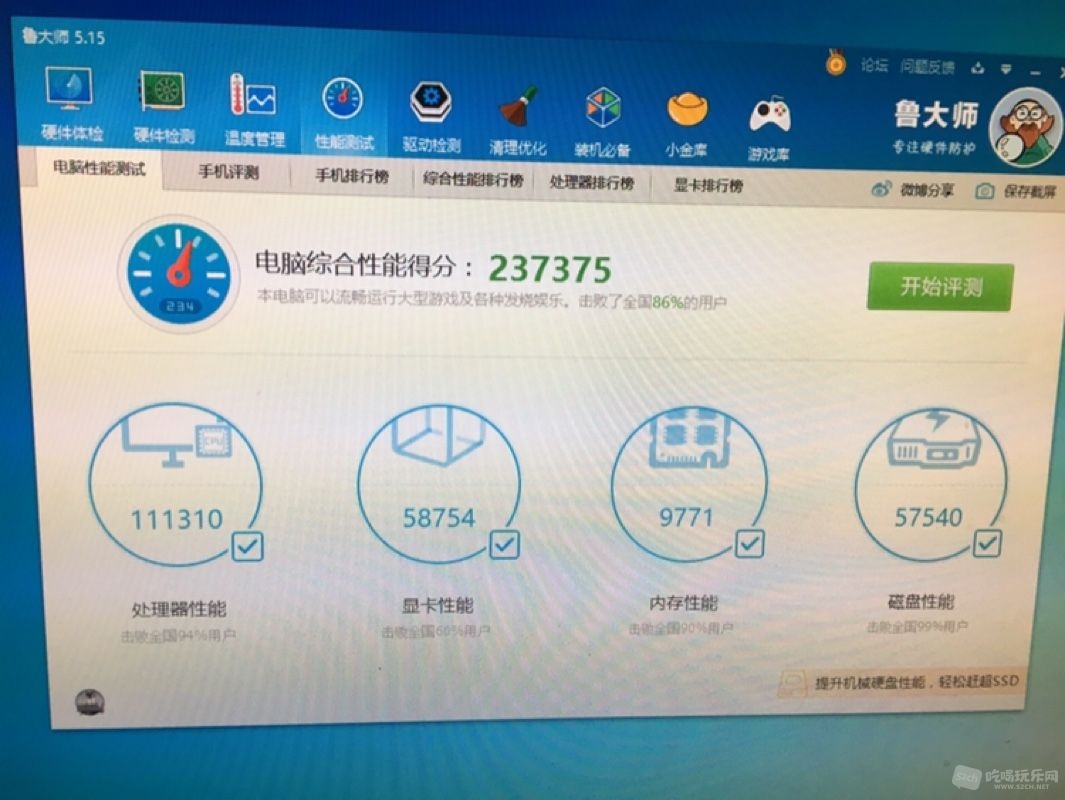Open 温度管理 temperature management icon
1065x800 pixels.
click(x=253, y=95)
